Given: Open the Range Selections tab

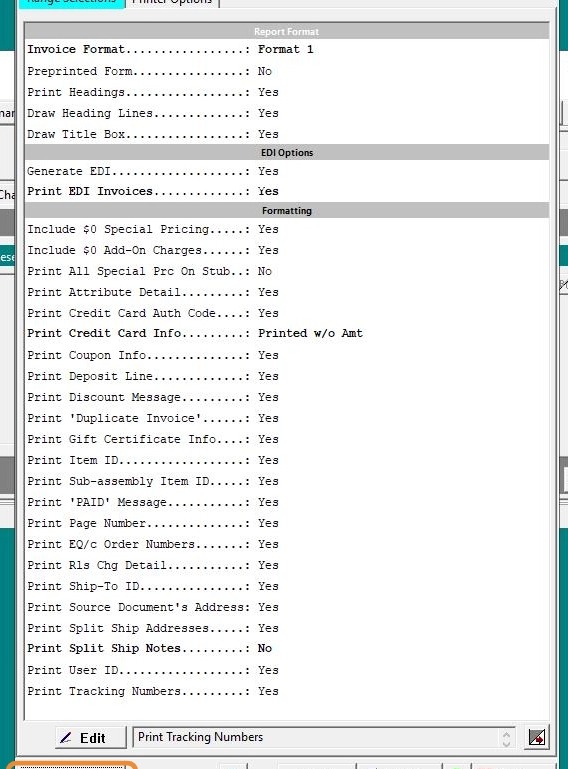Looking at the screenshot, I should [71, 3].
